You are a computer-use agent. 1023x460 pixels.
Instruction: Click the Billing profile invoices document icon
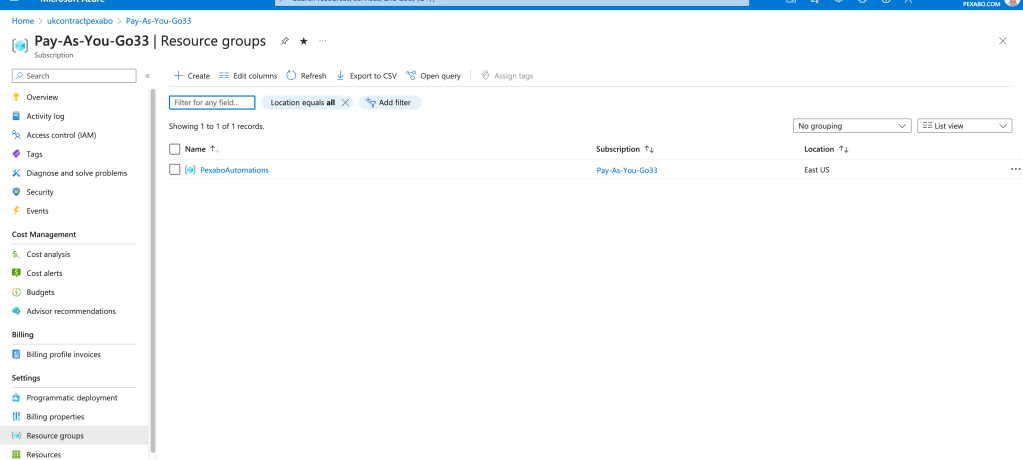point(16,354)
